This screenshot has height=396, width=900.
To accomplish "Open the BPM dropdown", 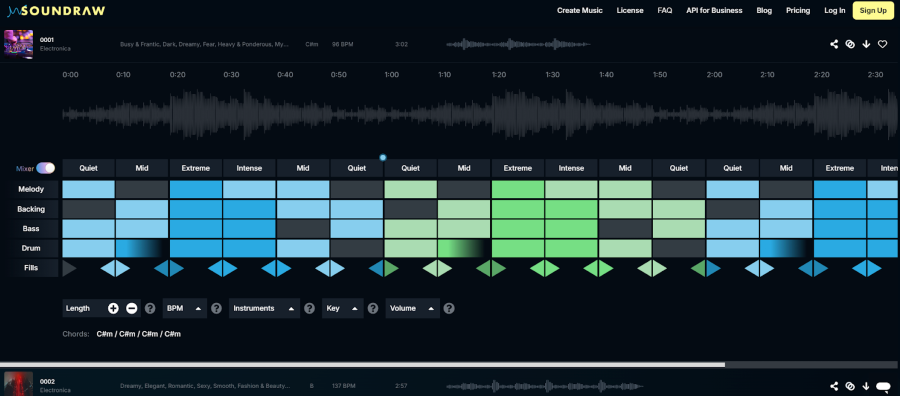I will point(184,309).
